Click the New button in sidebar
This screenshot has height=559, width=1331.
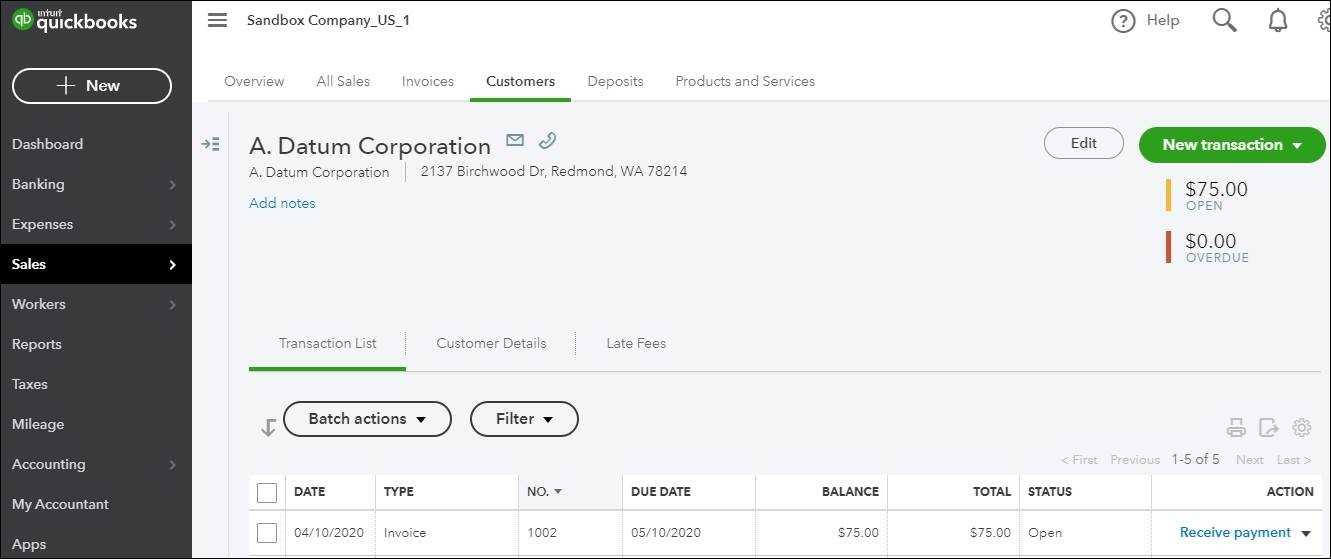point(92,86)
